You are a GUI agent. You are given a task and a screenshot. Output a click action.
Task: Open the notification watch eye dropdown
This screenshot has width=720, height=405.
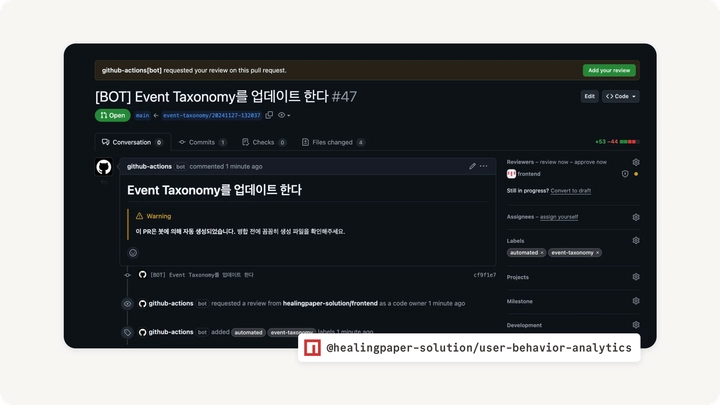pos(284,115)
